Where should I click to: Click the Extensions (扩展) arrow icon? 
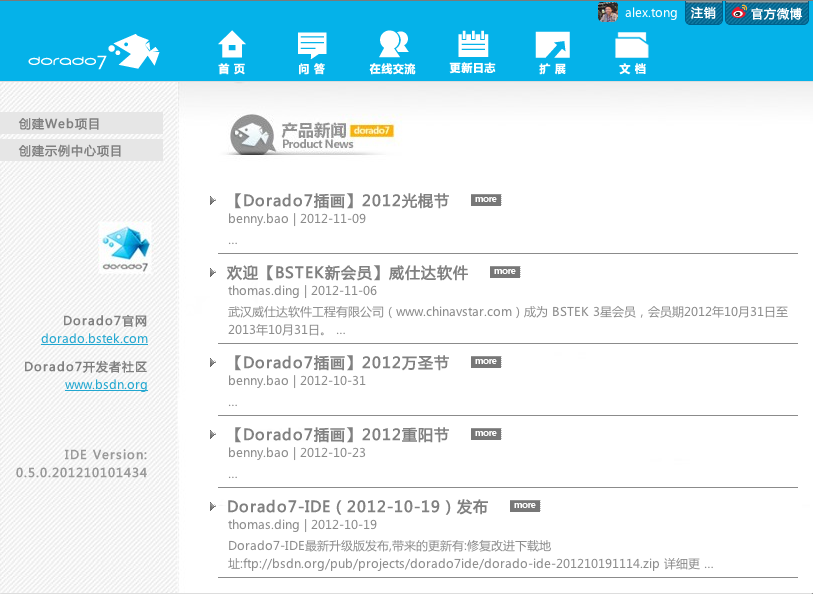[x=552, y=45]
